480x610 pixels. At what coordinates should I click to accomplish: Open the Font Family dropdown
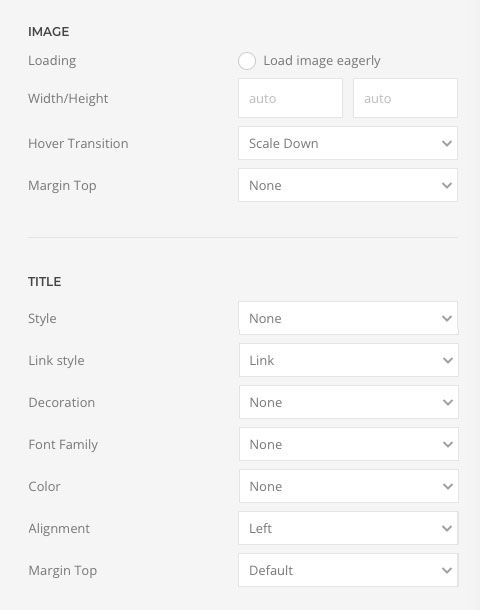(x=349, y=444)
